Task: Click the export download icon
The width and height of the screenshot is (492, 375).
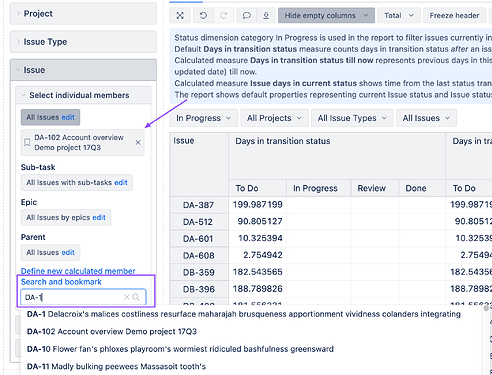Action: tap(266, 16)
